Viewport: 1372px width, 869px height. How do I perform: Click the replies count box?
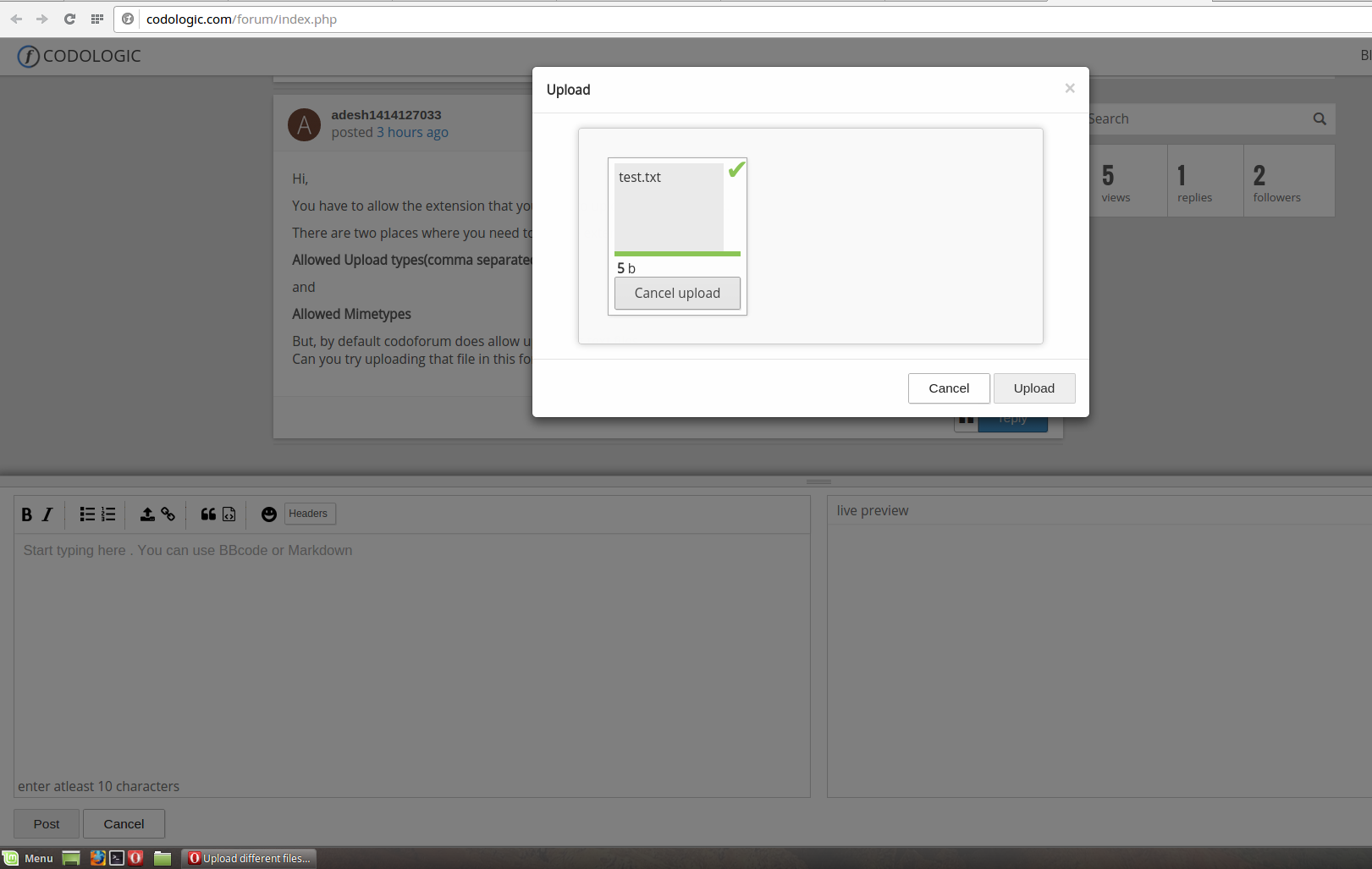point(1205,180)
